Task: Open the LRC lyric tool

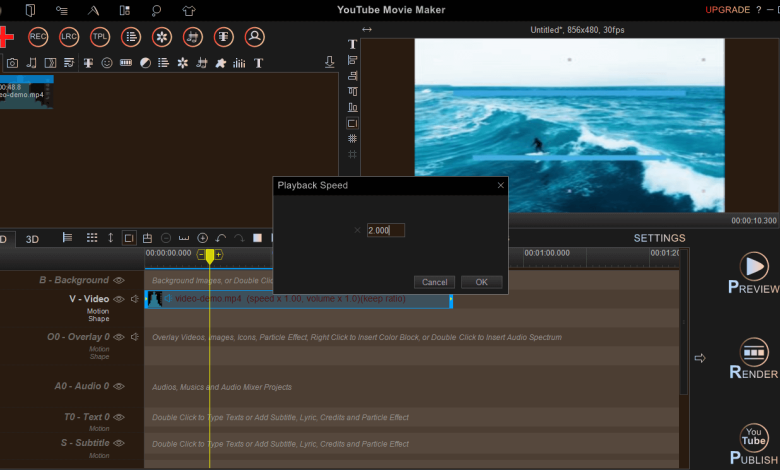Action: pos(69,37)
